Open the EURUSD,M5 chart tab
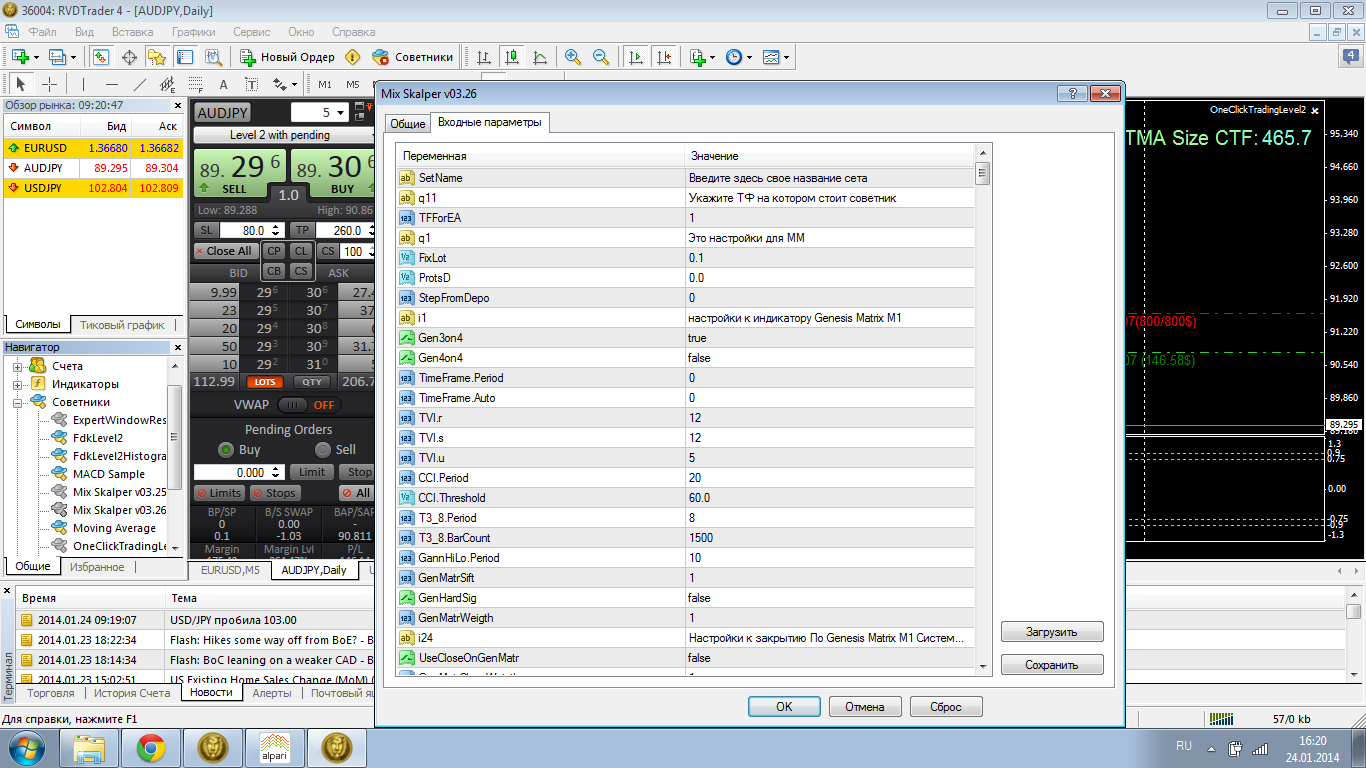Screen dimensions: 1366x768 (230, 570)
